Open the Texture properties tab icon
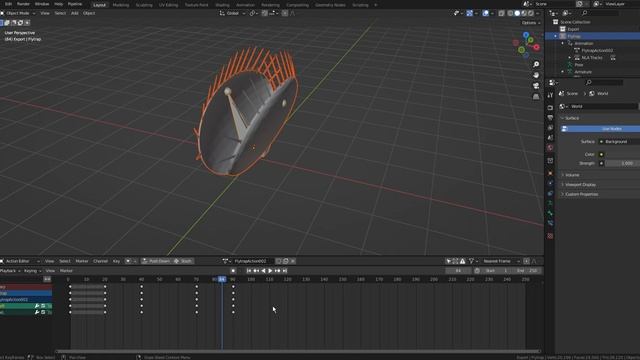This screenshot has width=640, height=360. tap(550, 236)
